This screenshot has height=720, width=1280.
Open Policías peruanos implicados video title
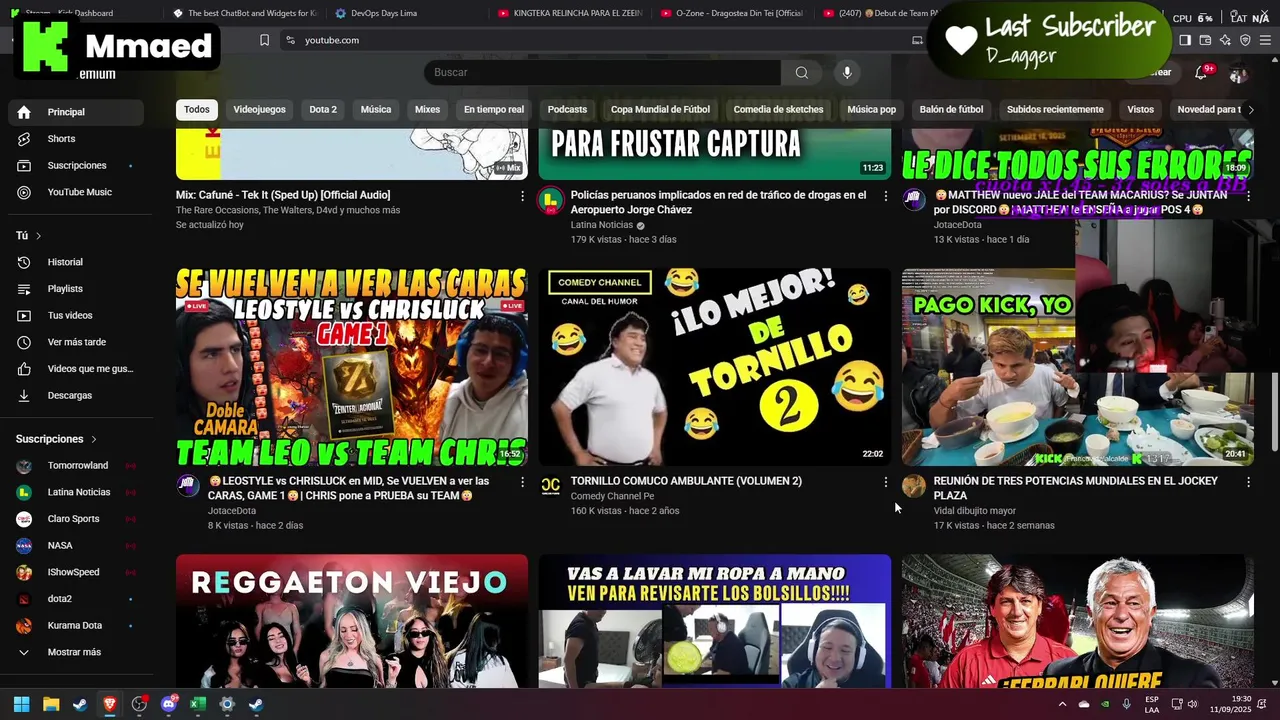point(718,202)
